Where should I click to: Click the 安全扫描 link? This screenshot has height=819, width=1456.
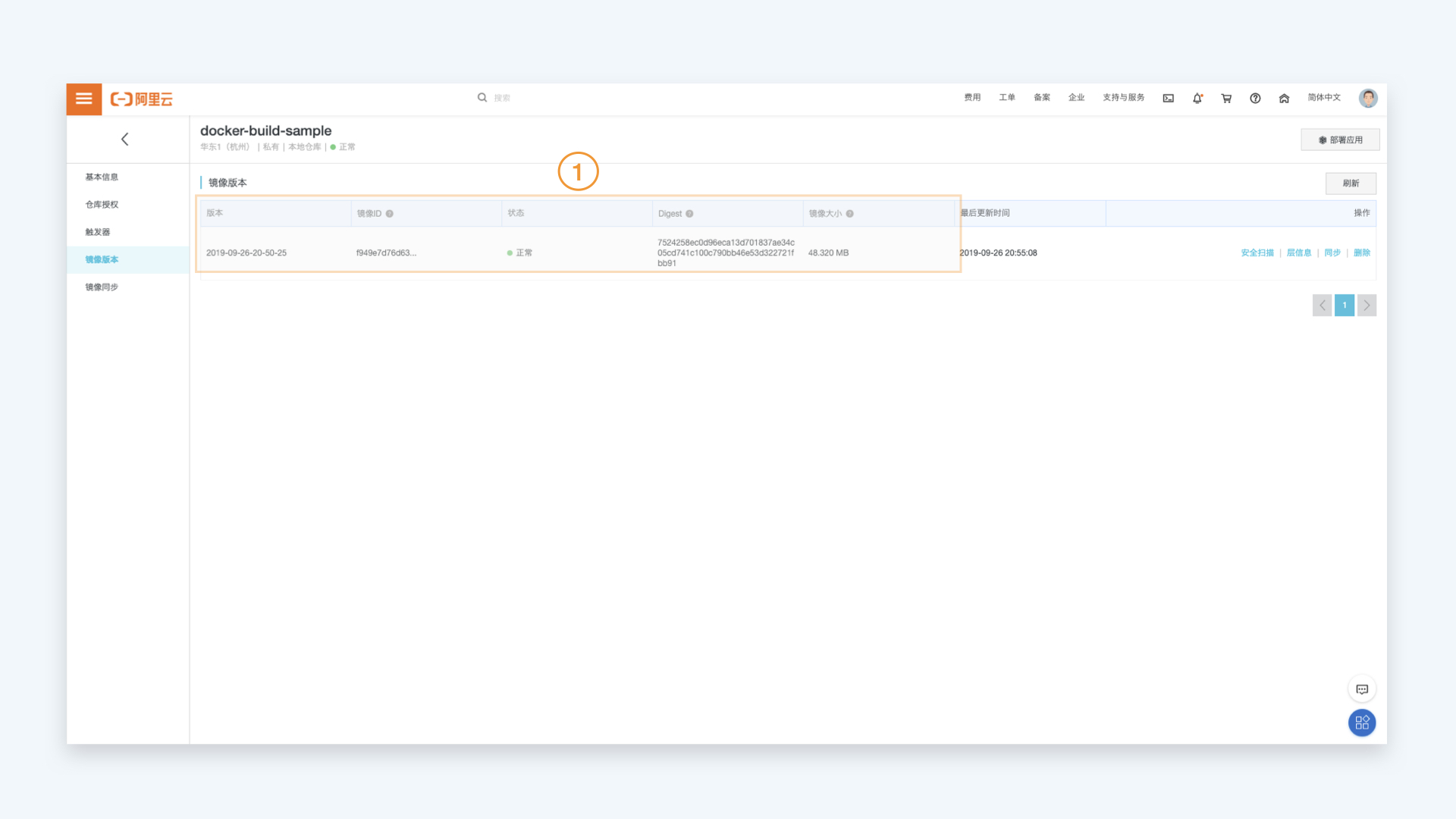point(1257,253)
